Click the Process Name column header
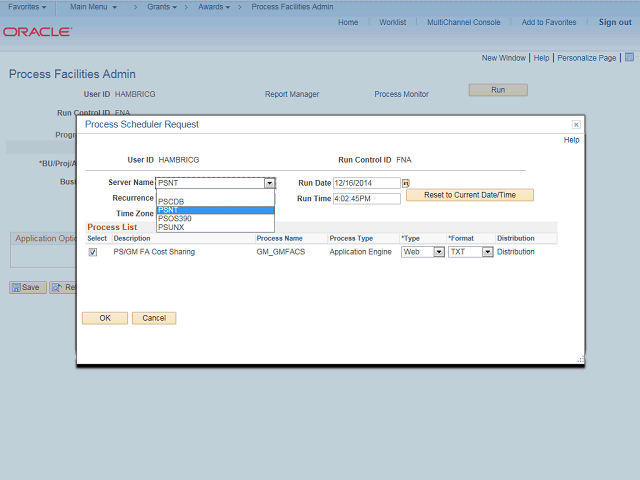 [280, 238]
